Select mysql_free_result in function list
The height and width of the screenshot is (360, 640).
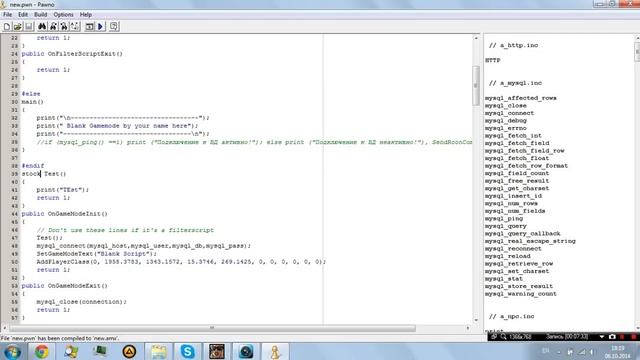pos(517,181)
